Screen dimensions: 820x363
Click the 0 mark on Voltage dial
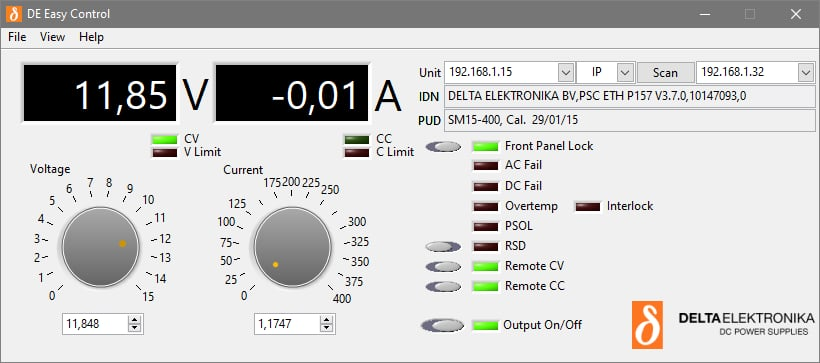pos(52,296)
